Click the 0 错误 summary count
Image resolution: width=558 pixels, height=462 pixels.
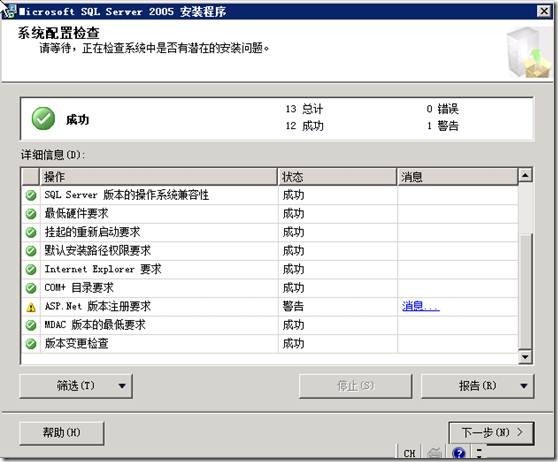pos(442,109)
